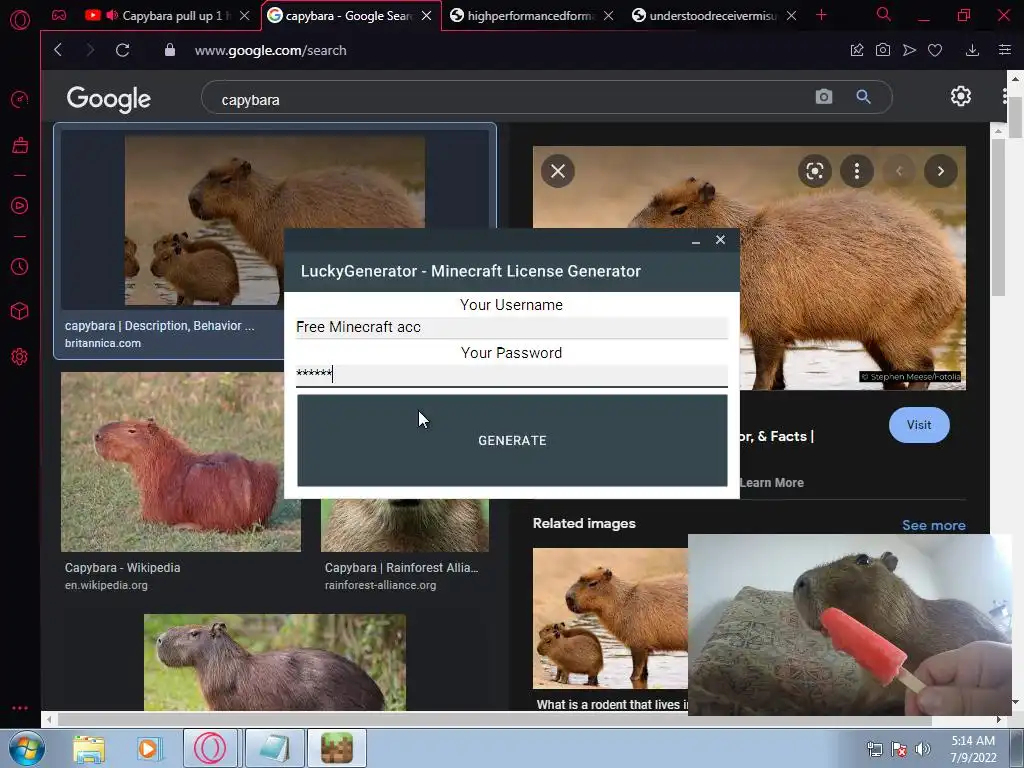This screenshot has width=1024, height=768.
Task: Click the browser vertical scrollbar thumb
Action: (1015, 116)
